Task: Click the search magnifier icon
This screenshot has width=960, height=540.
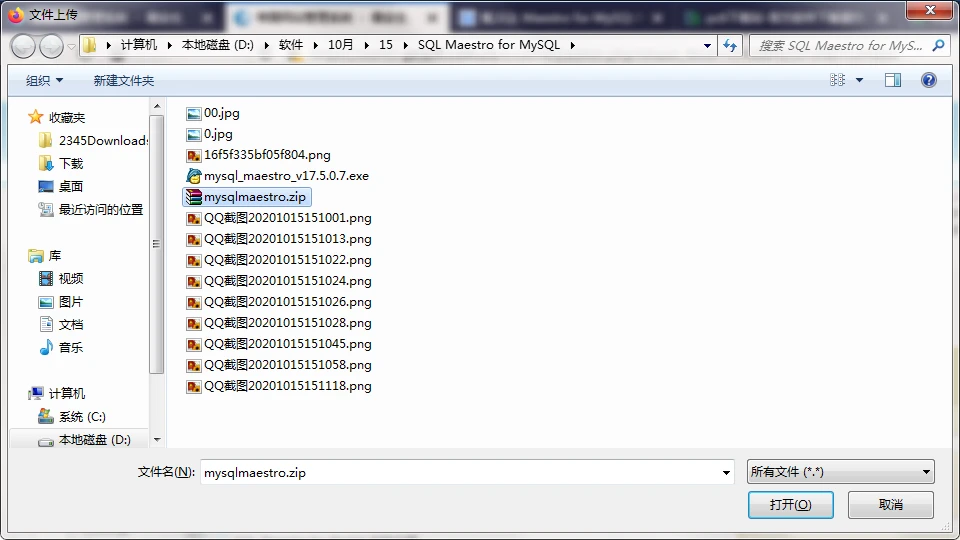Action: tap(938, 45)
